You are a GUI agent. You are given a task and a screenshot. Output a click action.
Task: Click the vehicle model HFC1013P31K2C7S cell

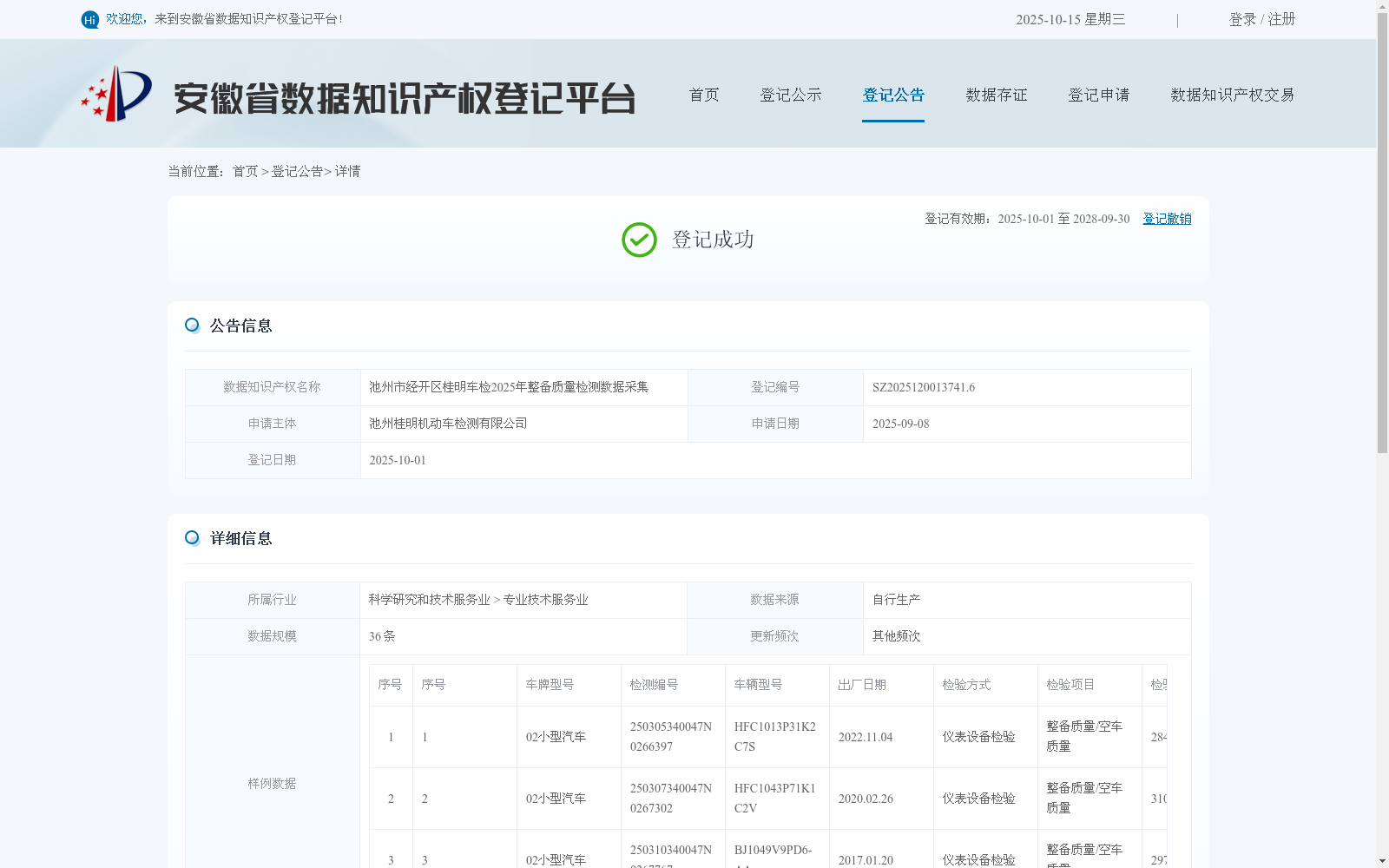(x=775, y=737)
